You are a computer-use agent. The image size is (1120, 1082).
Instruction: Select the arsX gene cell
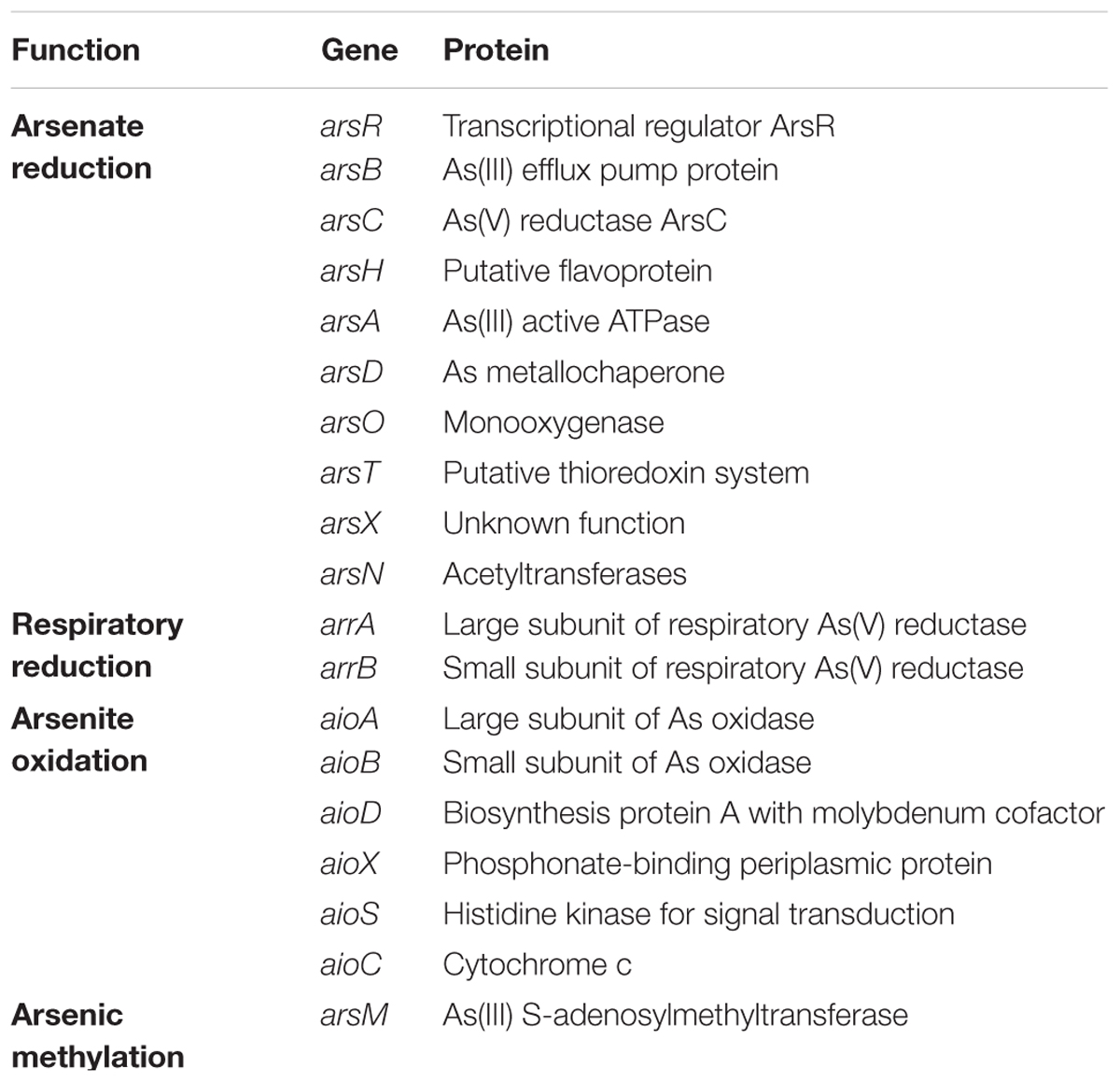pos(350,523)
